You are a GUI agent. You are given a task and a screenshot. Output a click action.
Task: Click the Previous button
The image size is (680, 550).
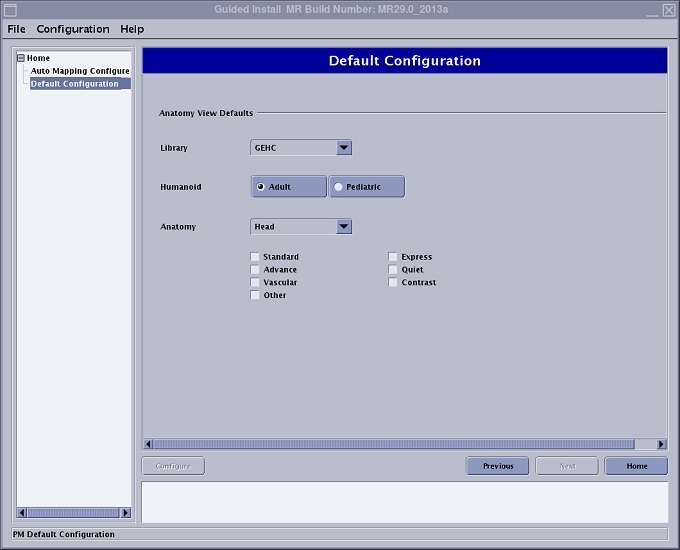coord(498,466)
